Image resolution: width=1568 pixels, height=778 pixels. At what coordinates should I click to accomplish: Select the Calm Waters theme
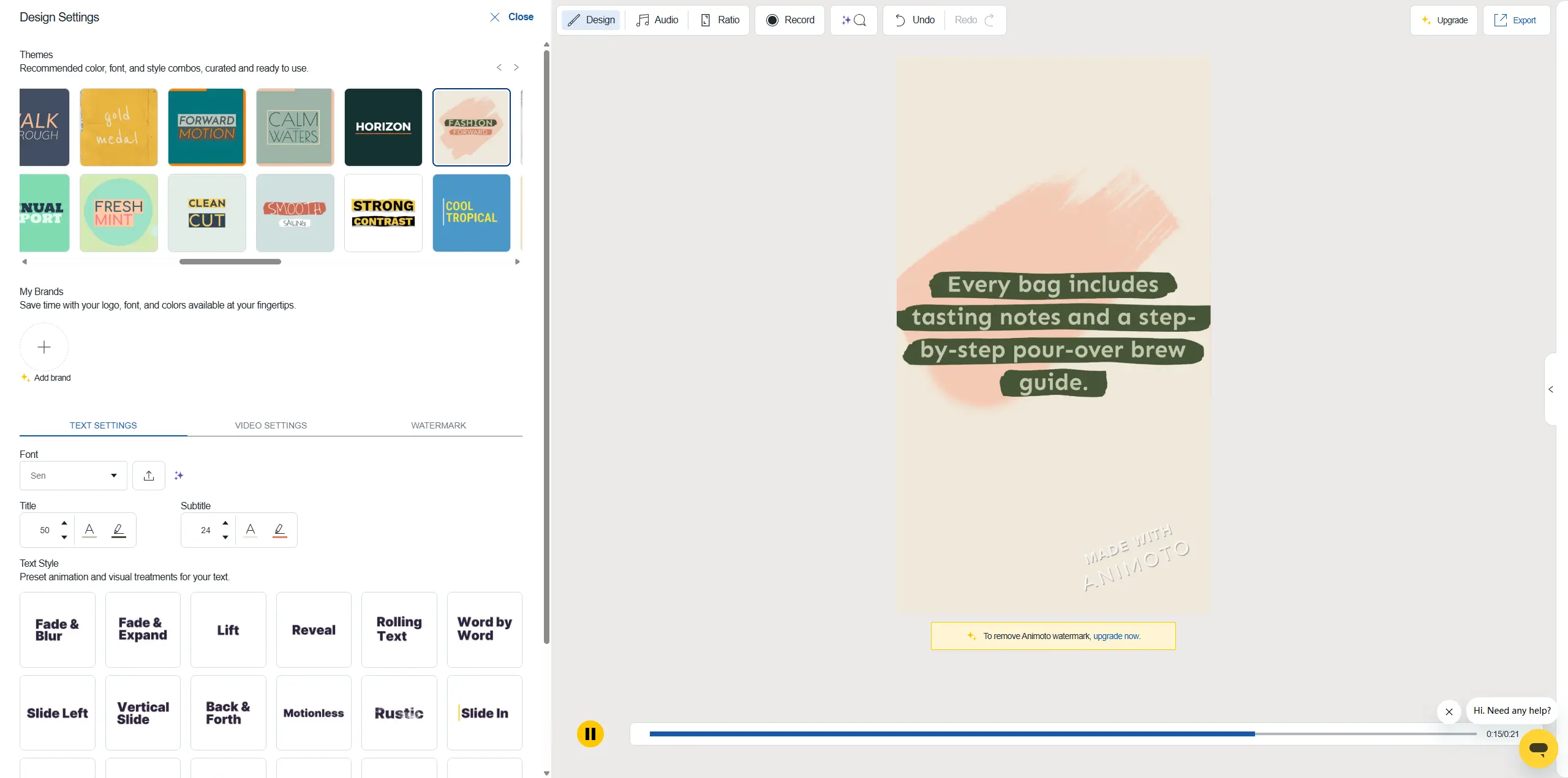coord(295,127)
